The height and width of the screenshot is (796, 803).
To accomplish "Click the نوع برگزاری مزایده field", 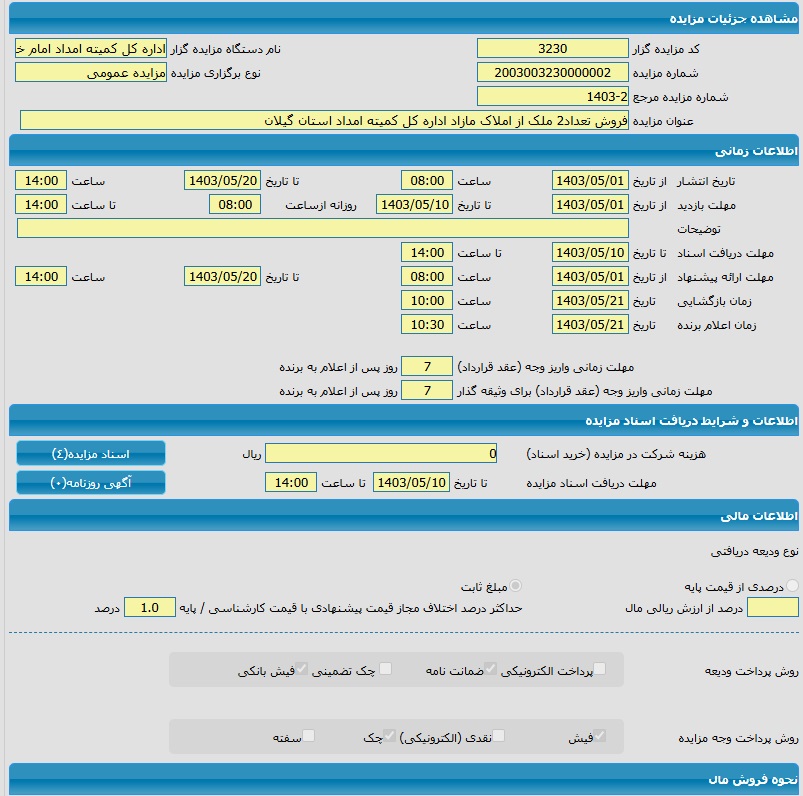I will pyautogui.click(x=91, y=72).
